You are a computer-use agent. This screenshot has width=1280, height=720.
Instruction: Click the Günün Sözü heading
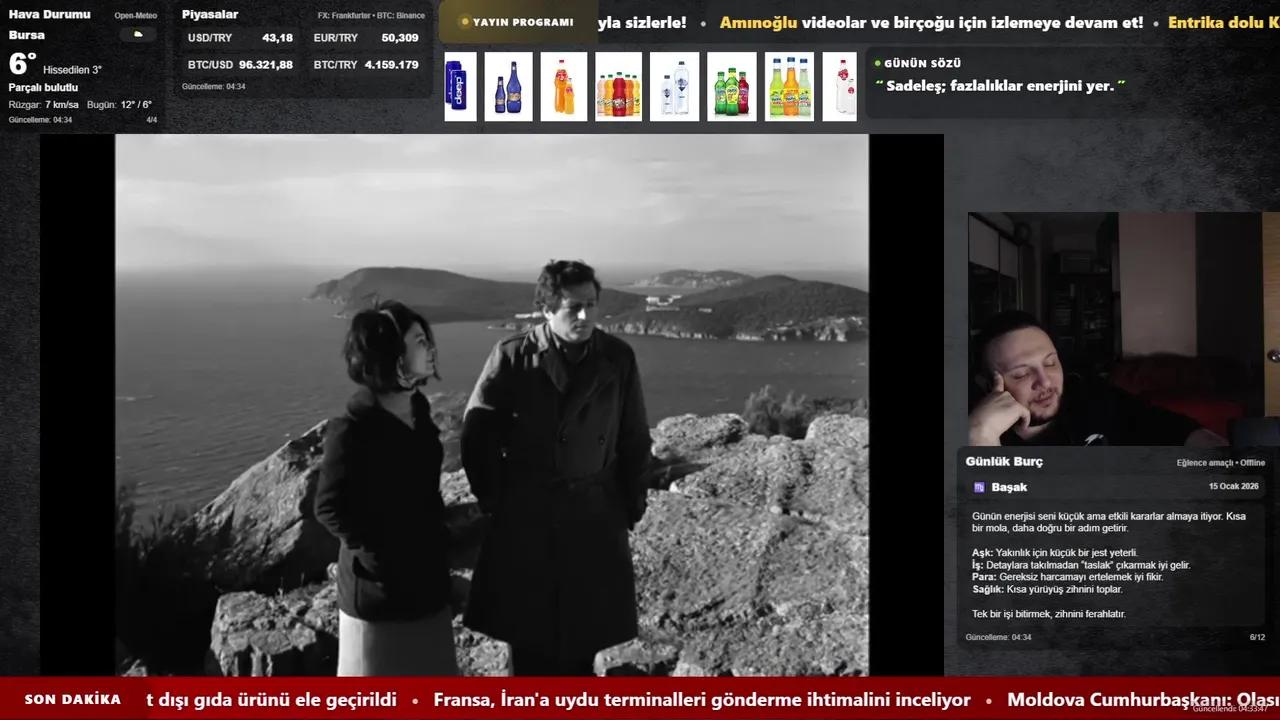click(922, 63)
